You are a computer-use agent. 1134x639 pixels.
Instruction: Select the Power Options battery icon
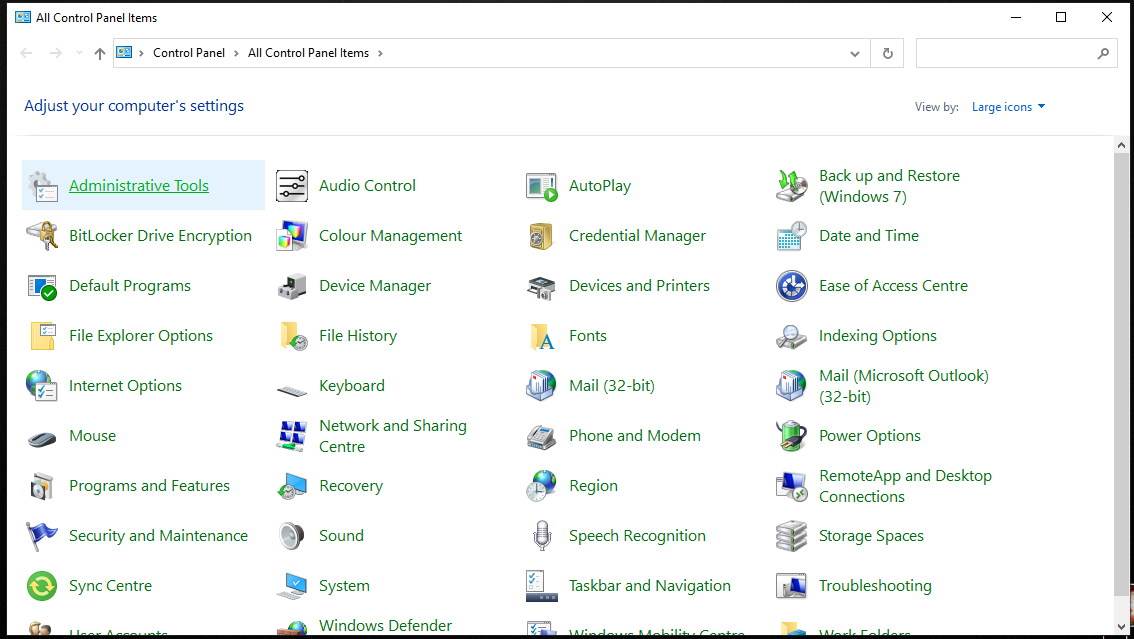(x=792, y=436)
